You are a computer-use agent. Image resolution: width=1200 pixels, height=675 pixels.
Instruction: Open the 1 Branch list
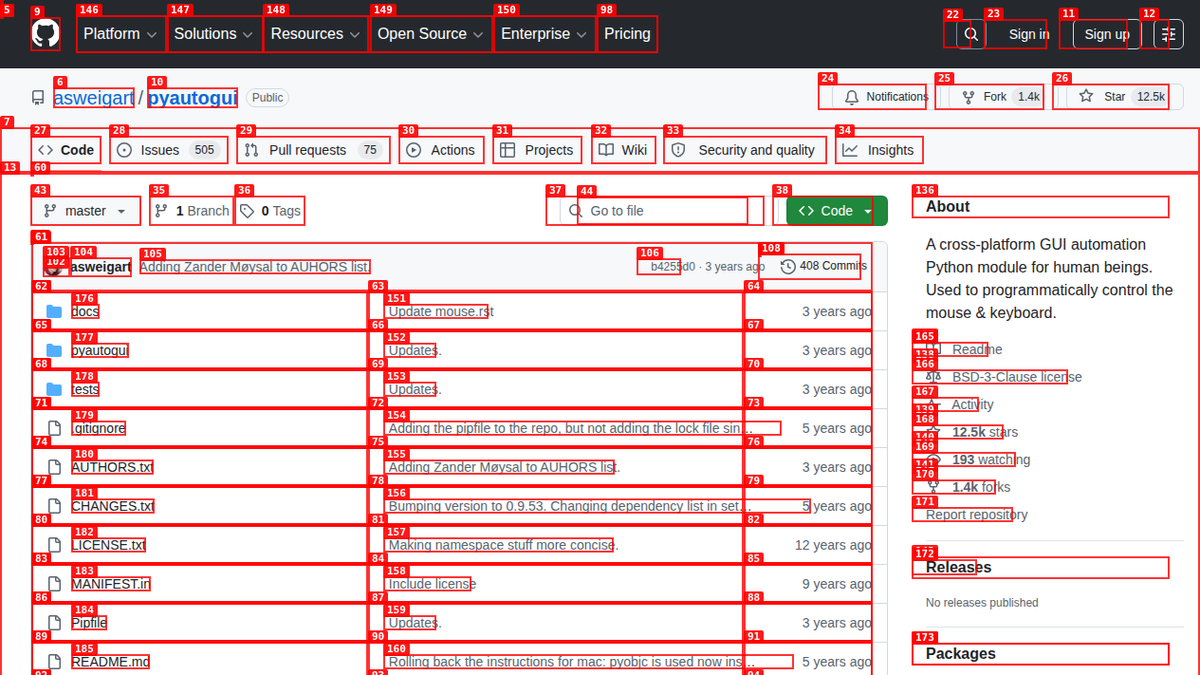191,211
